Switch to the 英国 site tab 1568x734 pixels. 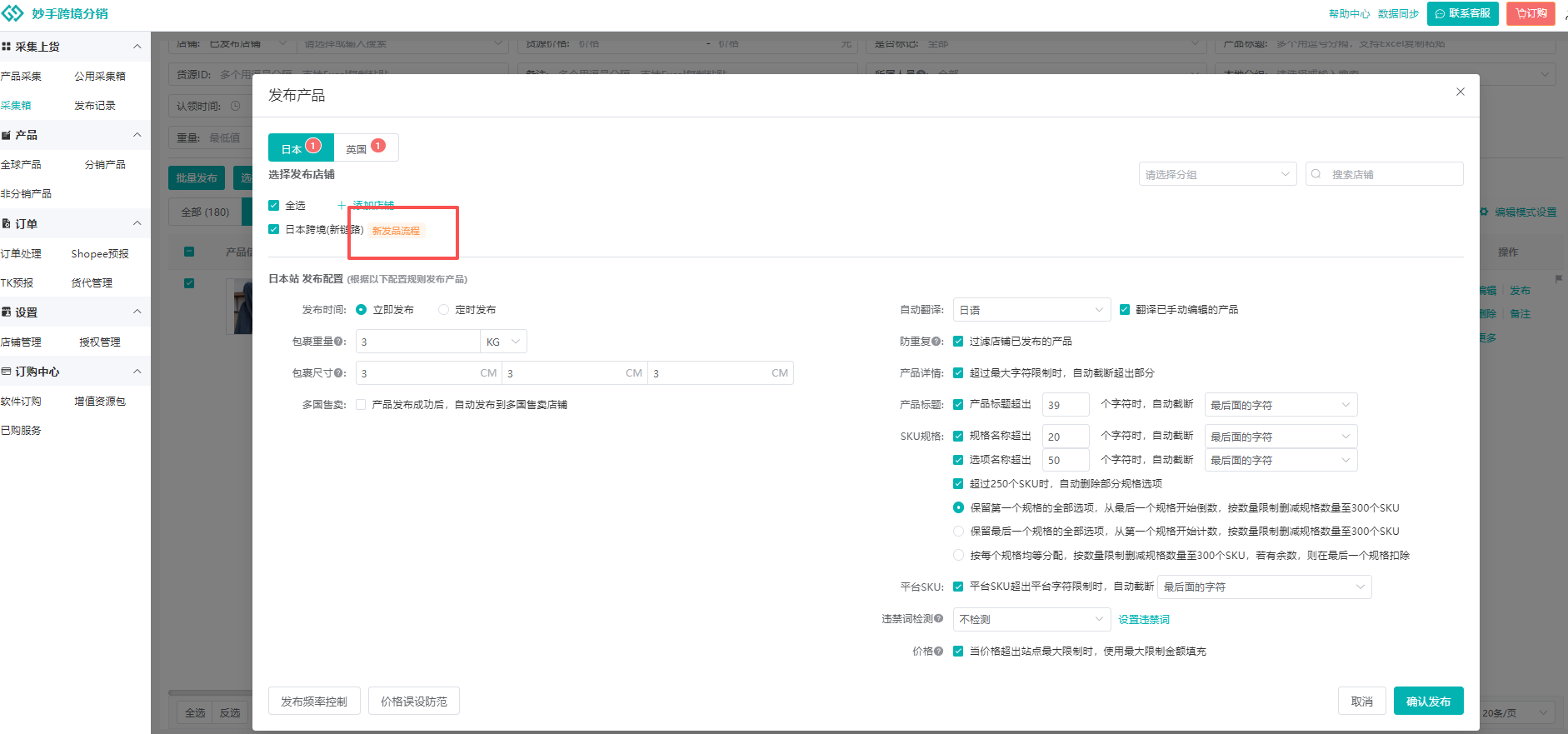coord(366,147)
